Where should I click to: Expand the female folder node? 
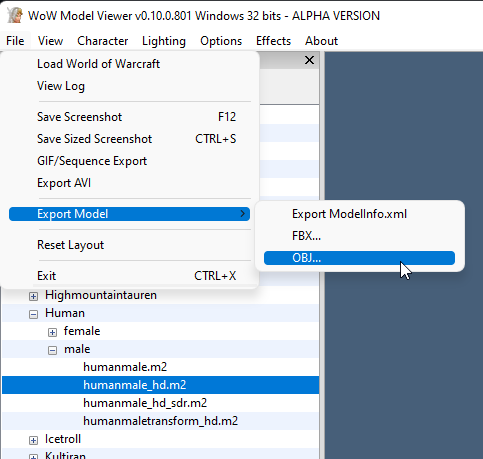[x=52, y=332]
